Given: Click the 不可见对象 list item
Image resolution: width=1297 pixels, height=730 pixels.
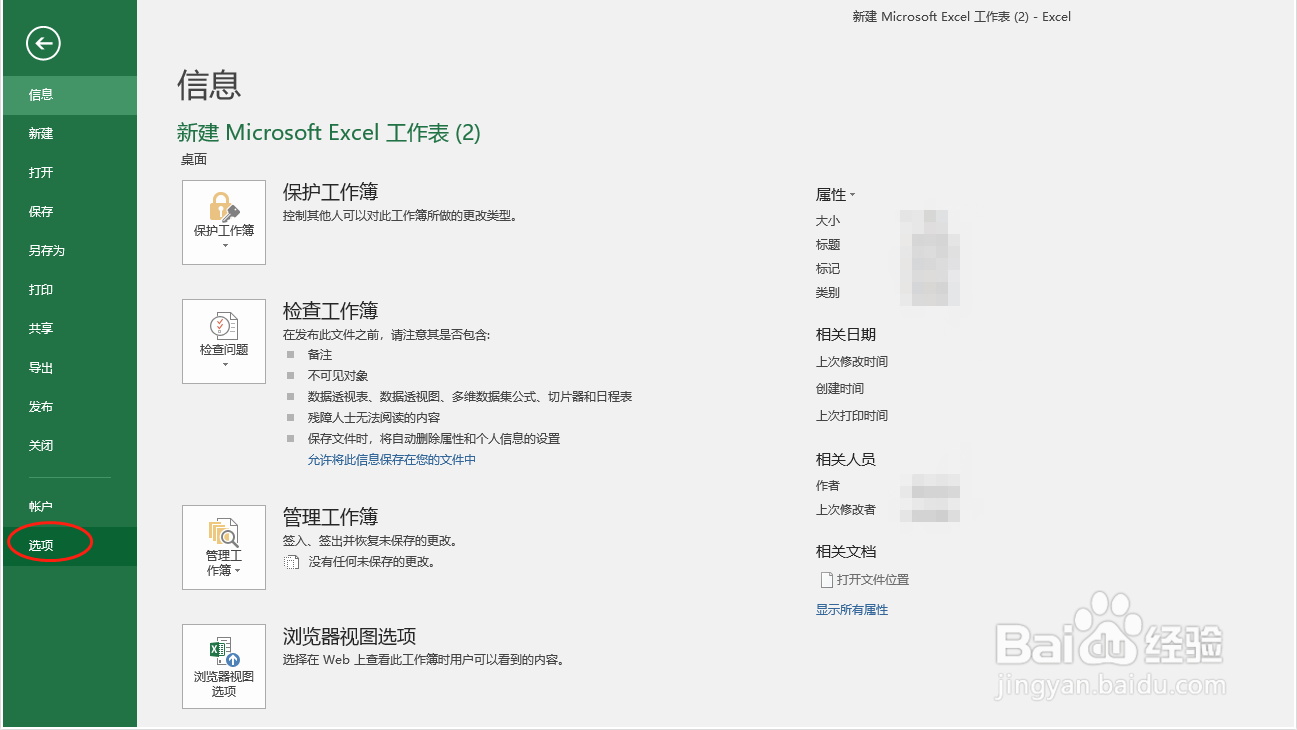Looking at the screenshot, I should click(x=338, y=376).
